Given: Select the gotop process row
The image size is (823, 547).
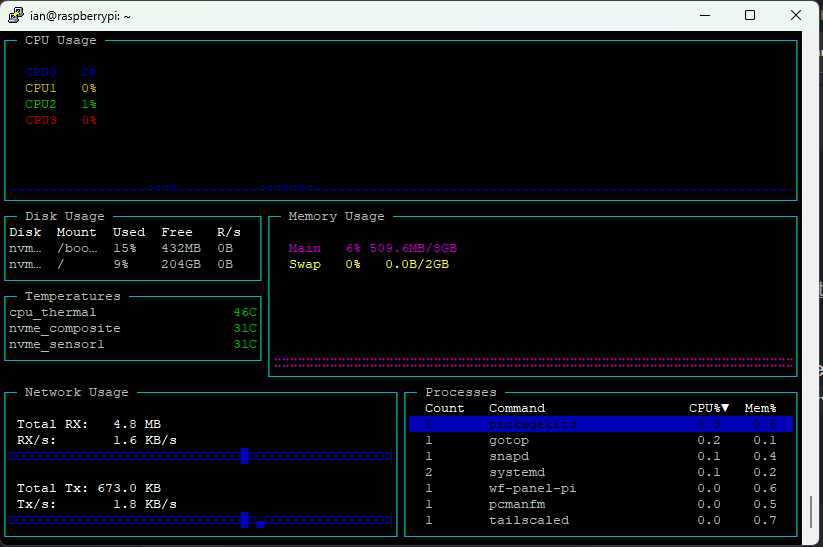Looking at the screenshot, I should pyautogui.click(x=601, y=440).
